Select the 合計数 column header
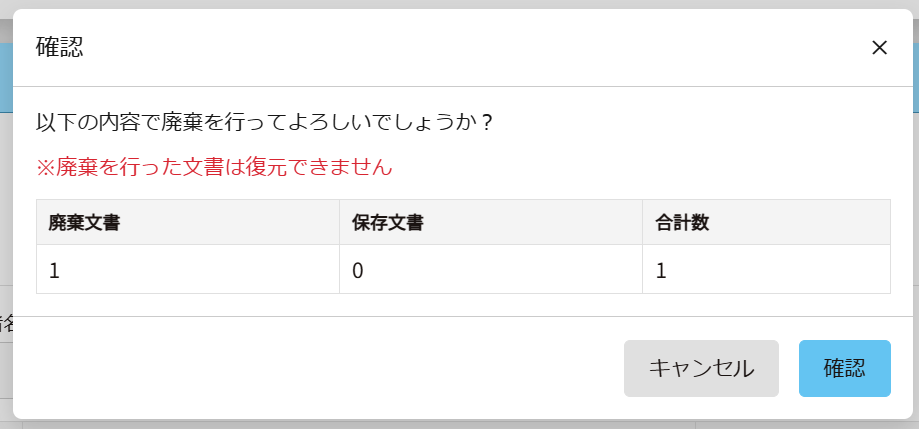 [683, 223]
